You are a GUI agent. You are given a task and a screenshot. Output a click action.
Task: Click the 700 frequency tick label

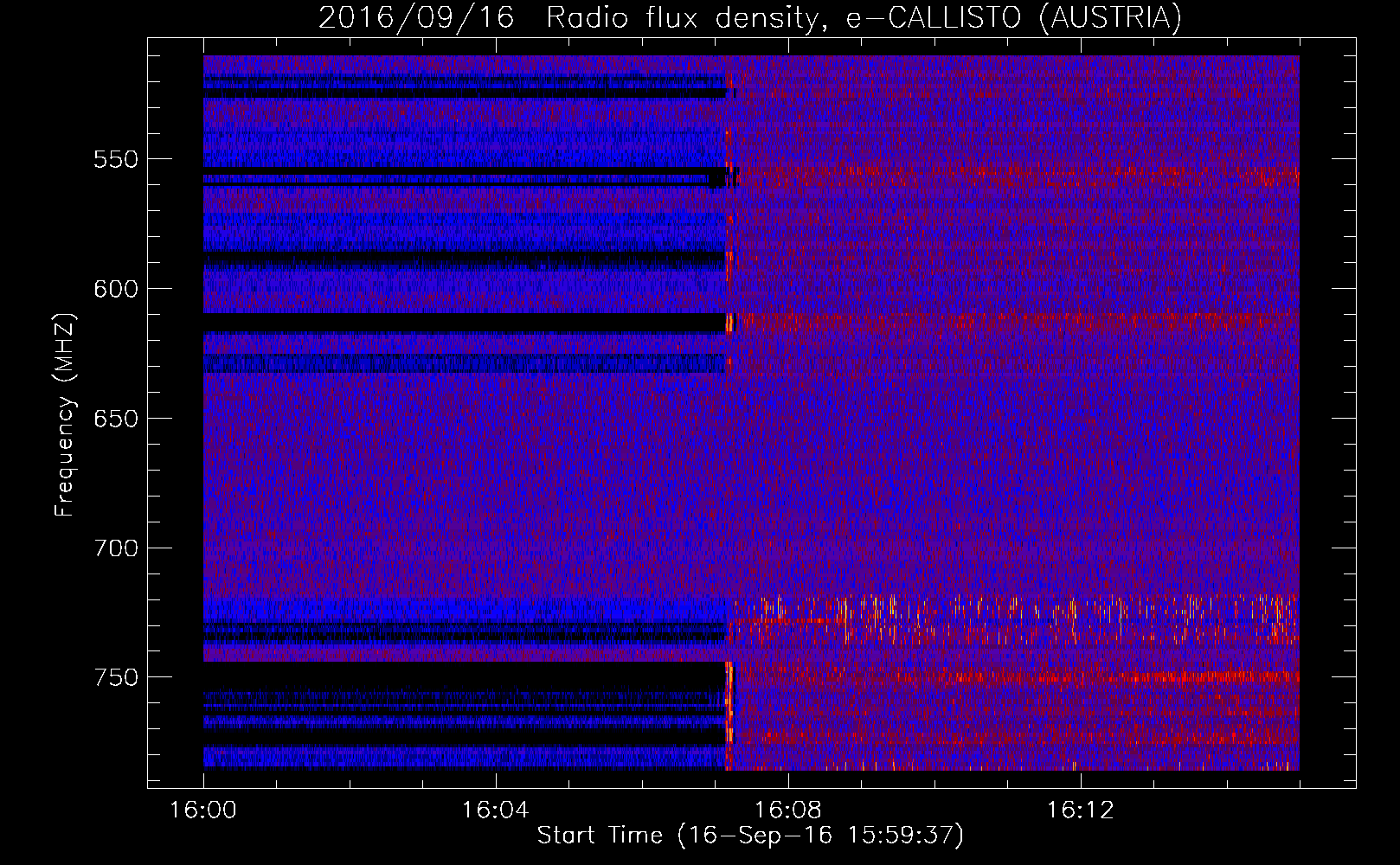tap(115, 548)
